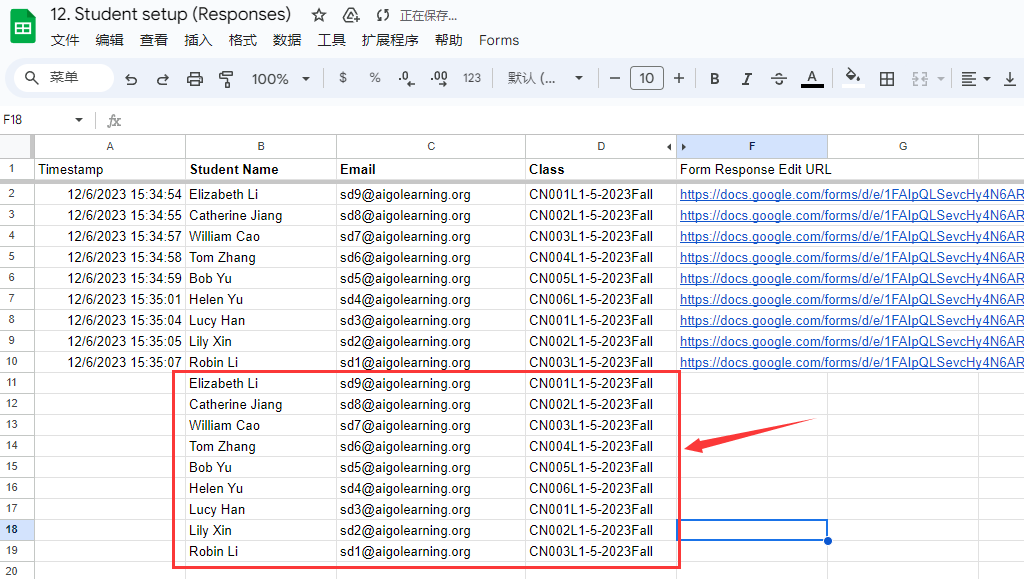Toggle strikethrough formatting

(x=779, y=79)
